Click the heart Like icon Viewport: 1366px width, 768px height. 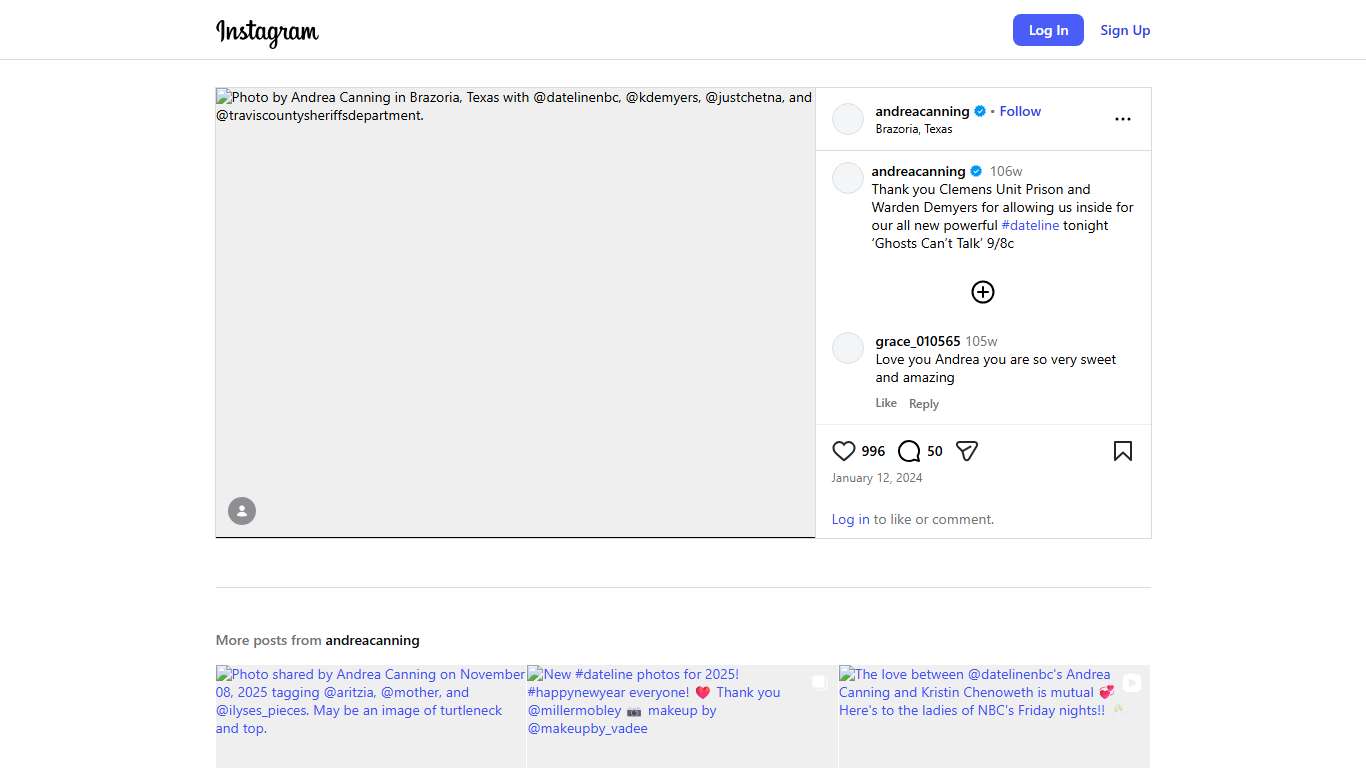[x=844, y=451]
